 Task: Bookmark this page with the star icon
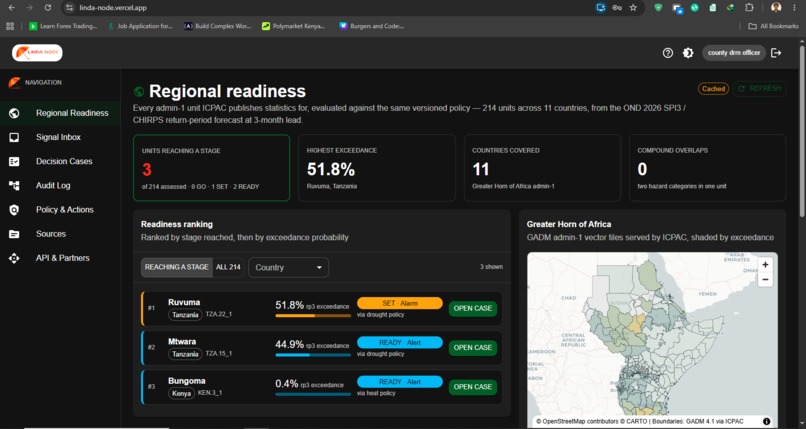pos(633,8)
